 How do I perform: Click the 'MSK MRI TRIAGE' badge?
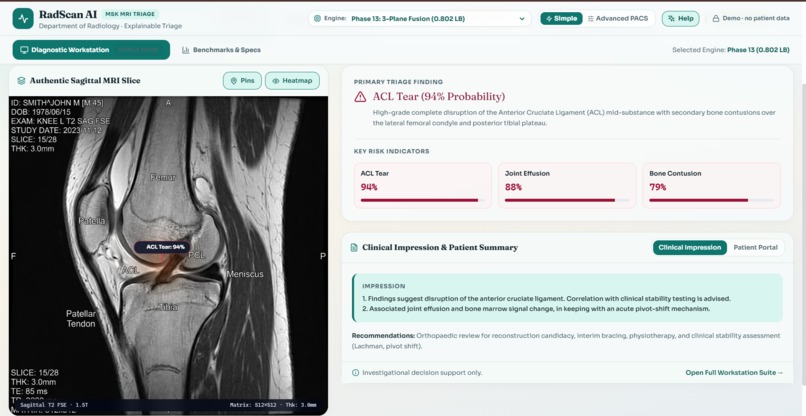(130, 14)
